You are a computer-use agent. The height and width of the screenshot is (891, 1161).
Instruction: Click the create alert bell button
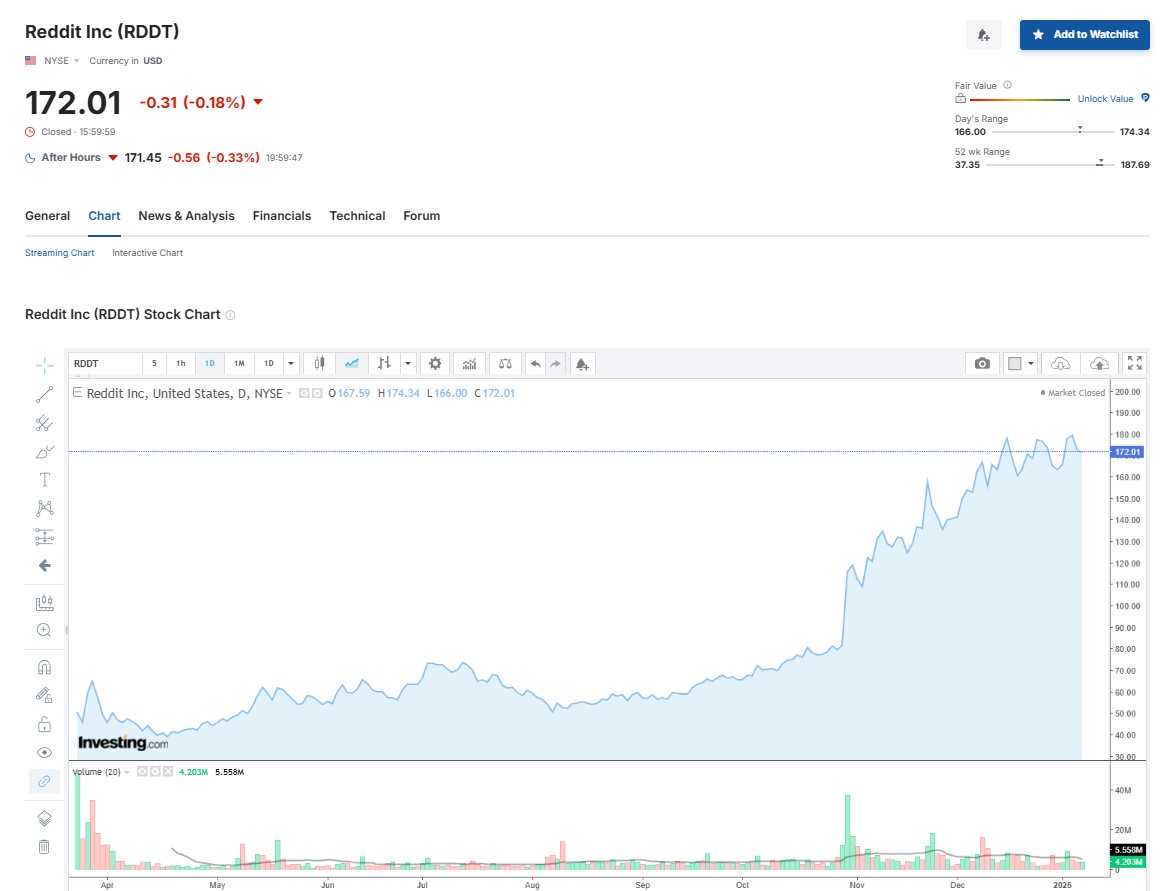coord(983,35)
